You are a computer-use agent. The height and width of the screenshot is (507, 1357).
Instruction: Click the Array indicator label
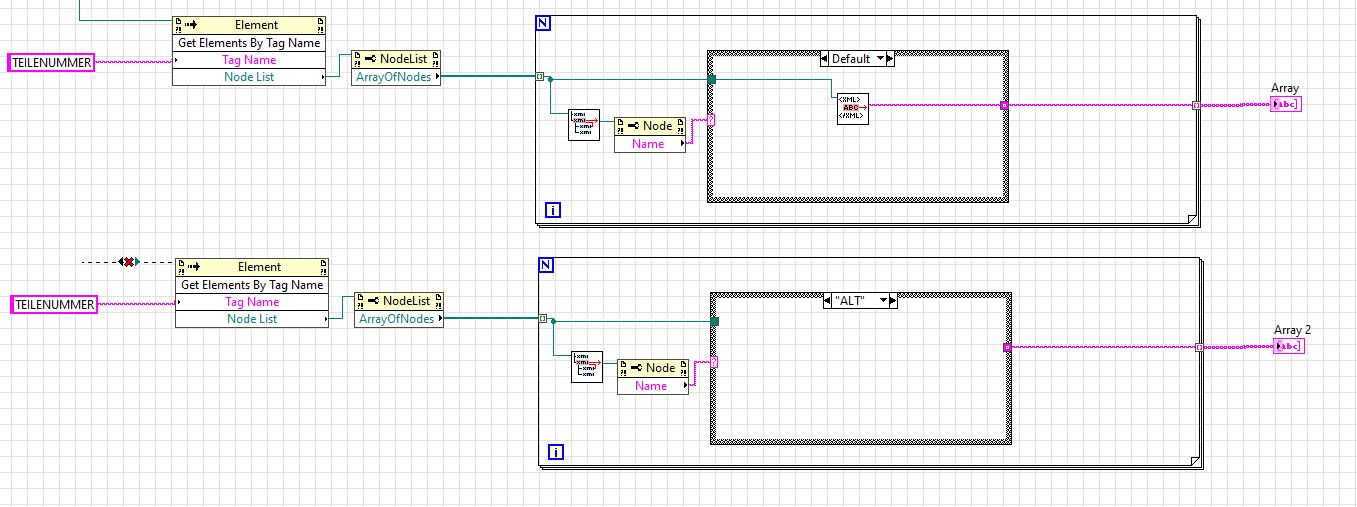click(x=1284, y=89)
